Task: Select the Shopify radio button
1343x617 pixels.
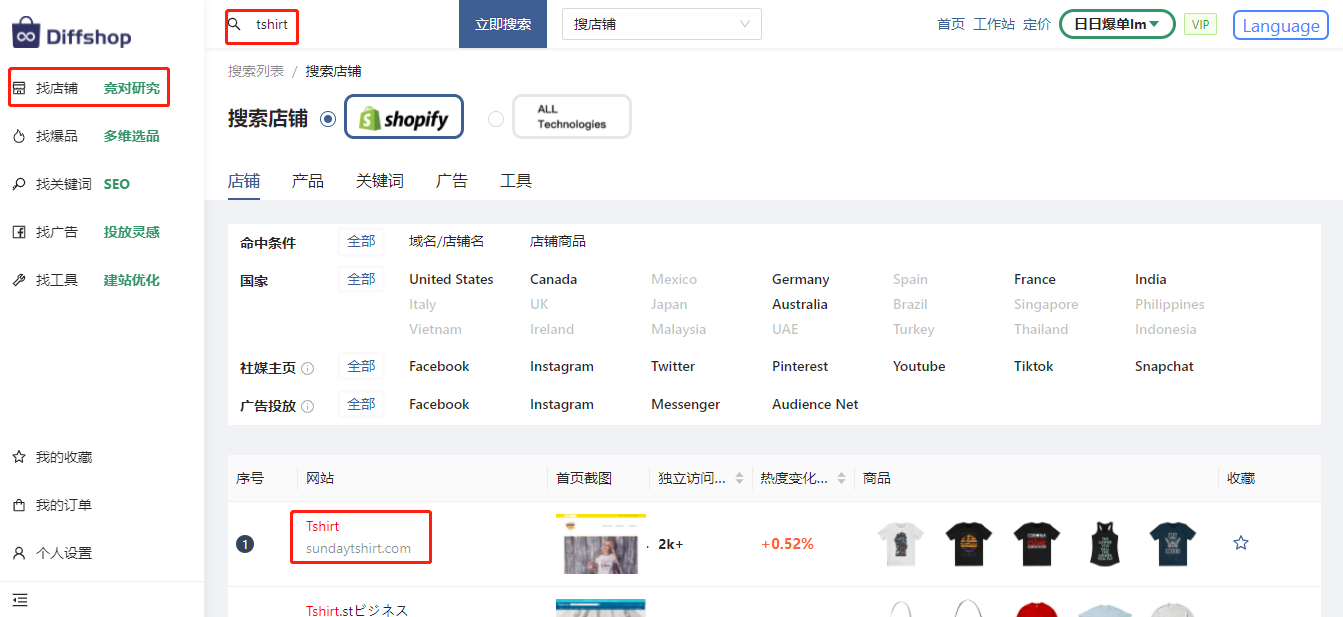Action: (328, 119)
